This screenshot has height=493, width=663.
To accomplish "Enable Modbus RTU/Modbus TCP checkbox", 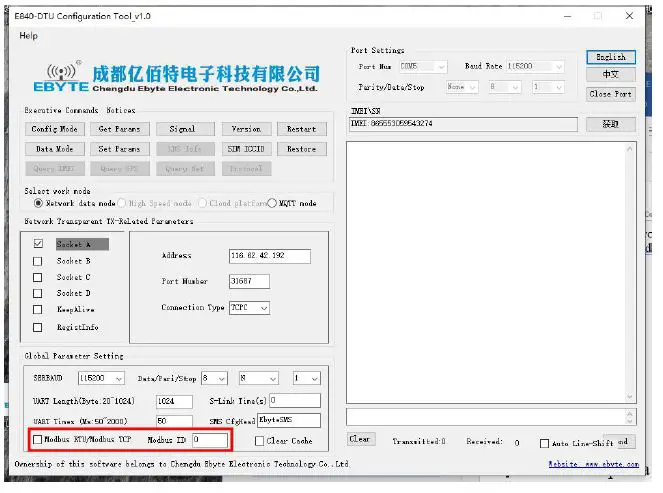I will [38, 440].
